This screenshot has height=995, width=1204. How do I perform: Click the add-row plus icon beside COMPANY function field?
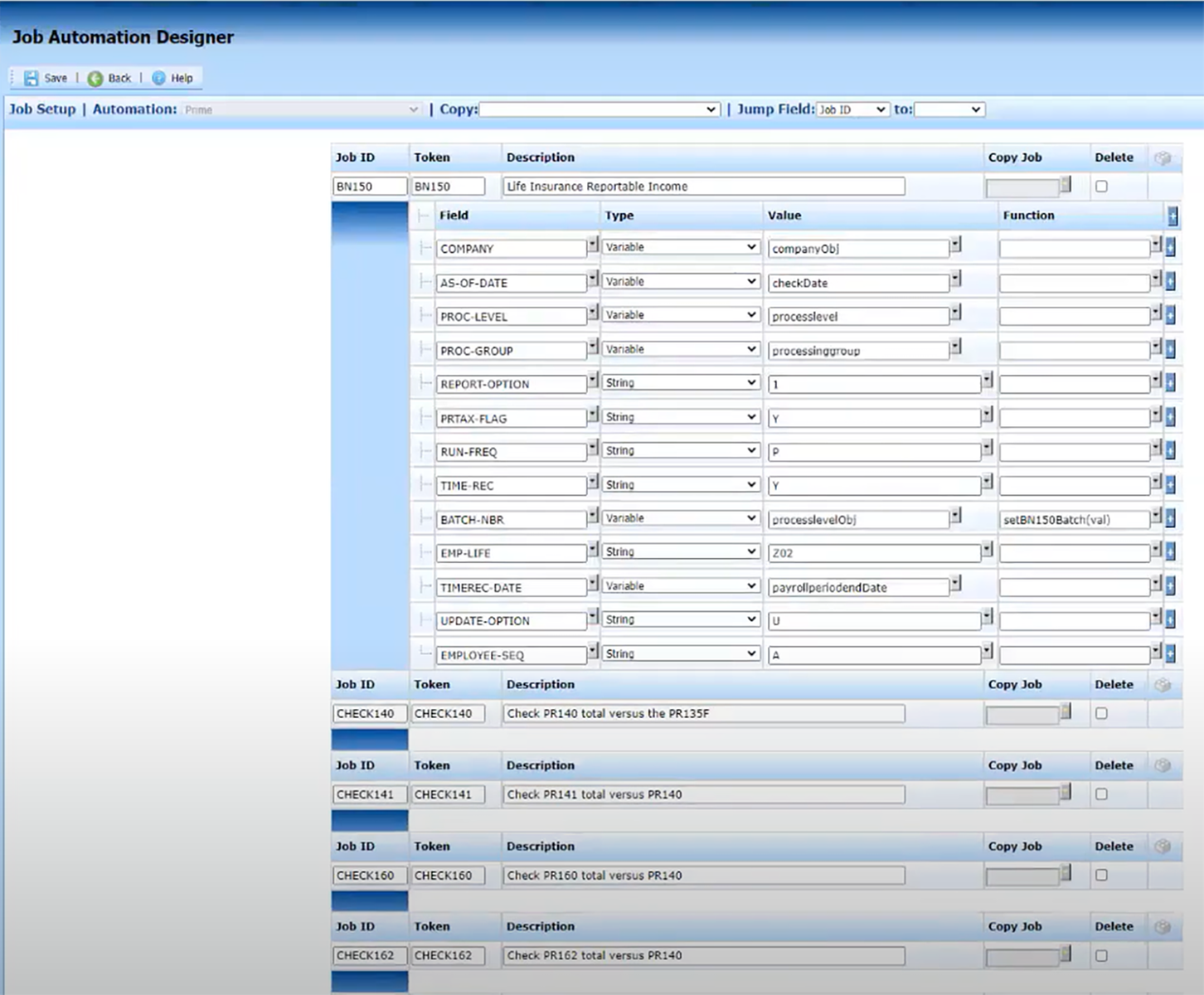[1170, 246]
